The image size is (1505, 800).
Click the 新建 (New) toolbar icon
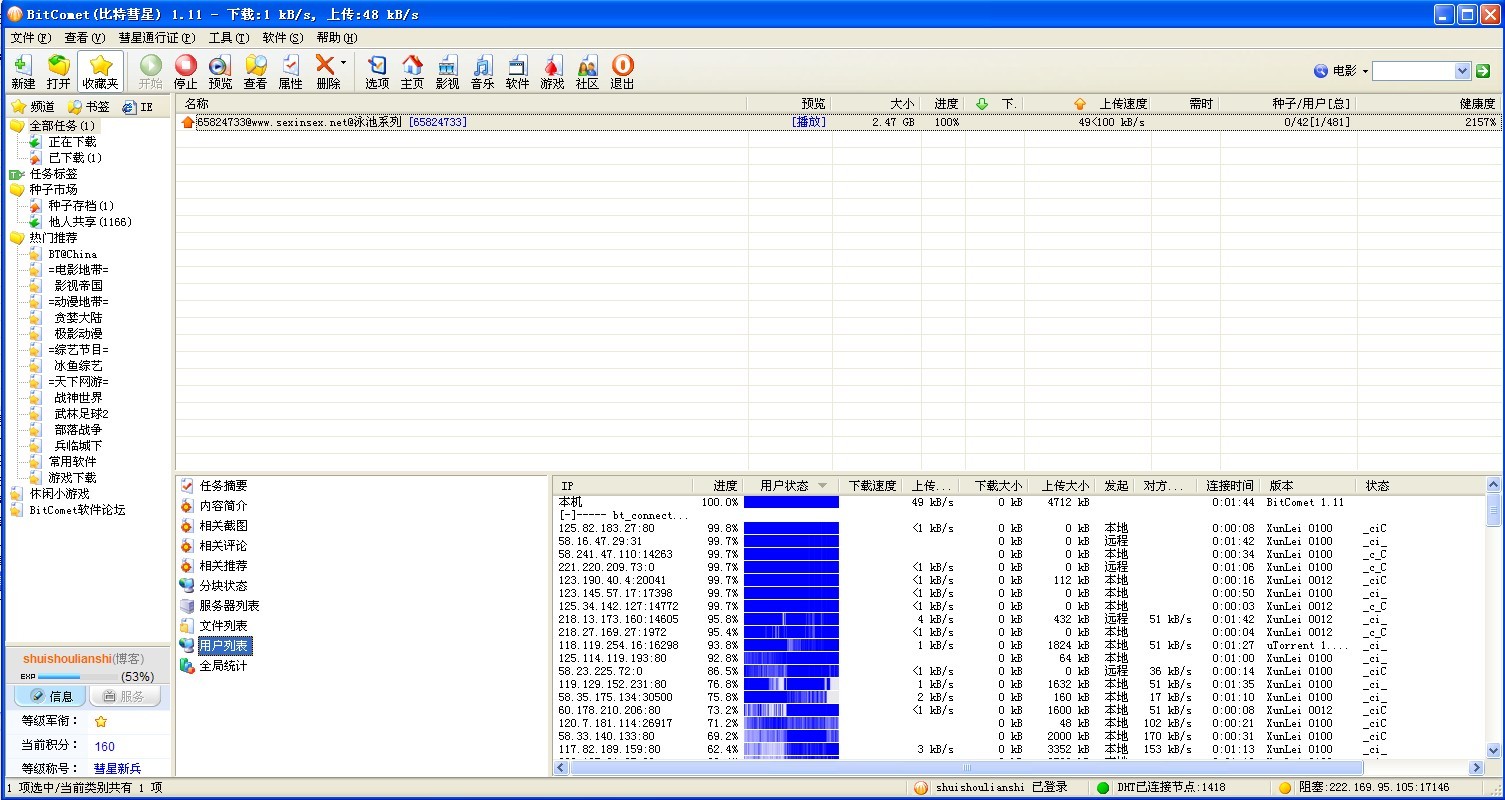coord(22,72)
